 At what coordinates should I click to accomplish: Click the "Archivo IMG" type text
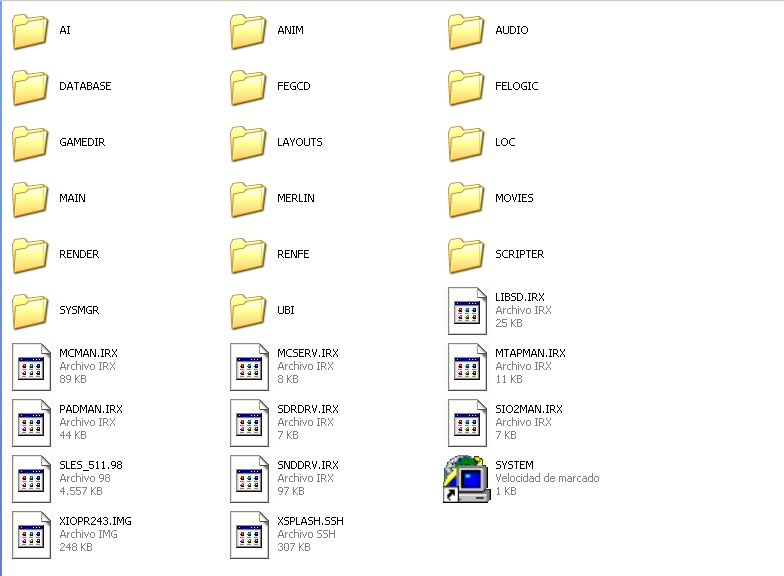click(x=88, y=534)
